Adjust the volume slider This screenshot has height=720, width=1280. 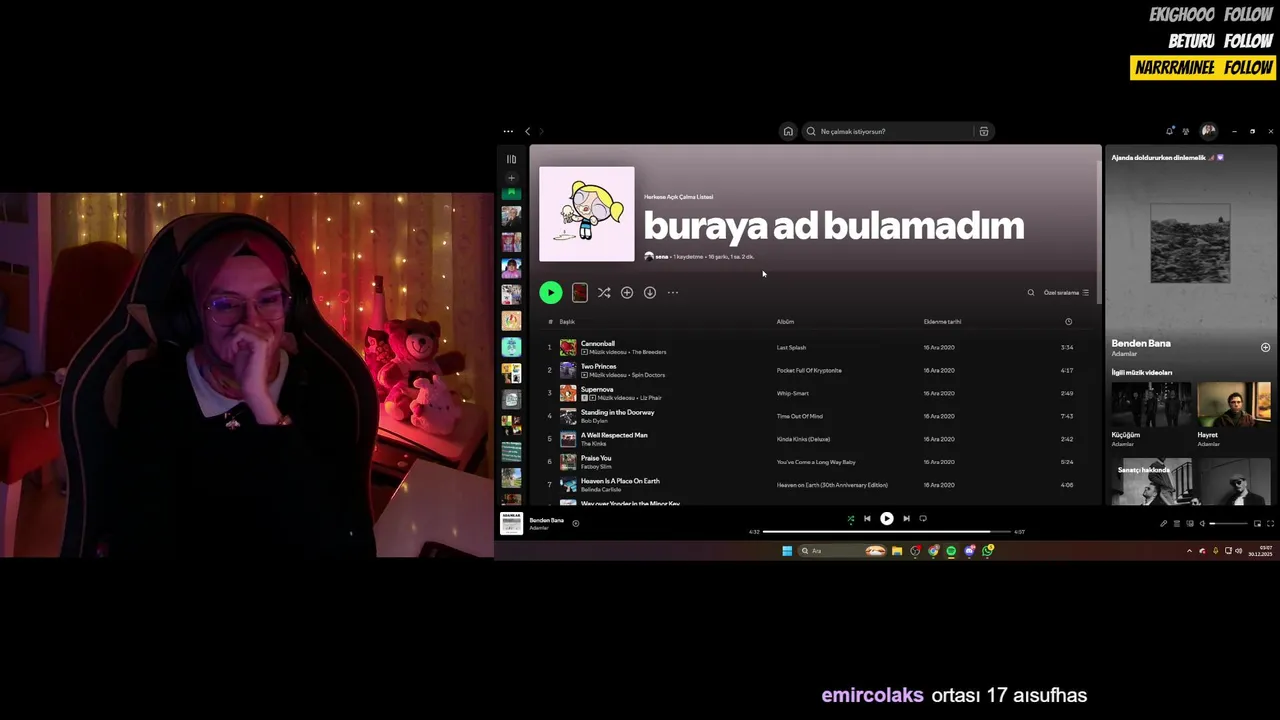coord(1229,524)
